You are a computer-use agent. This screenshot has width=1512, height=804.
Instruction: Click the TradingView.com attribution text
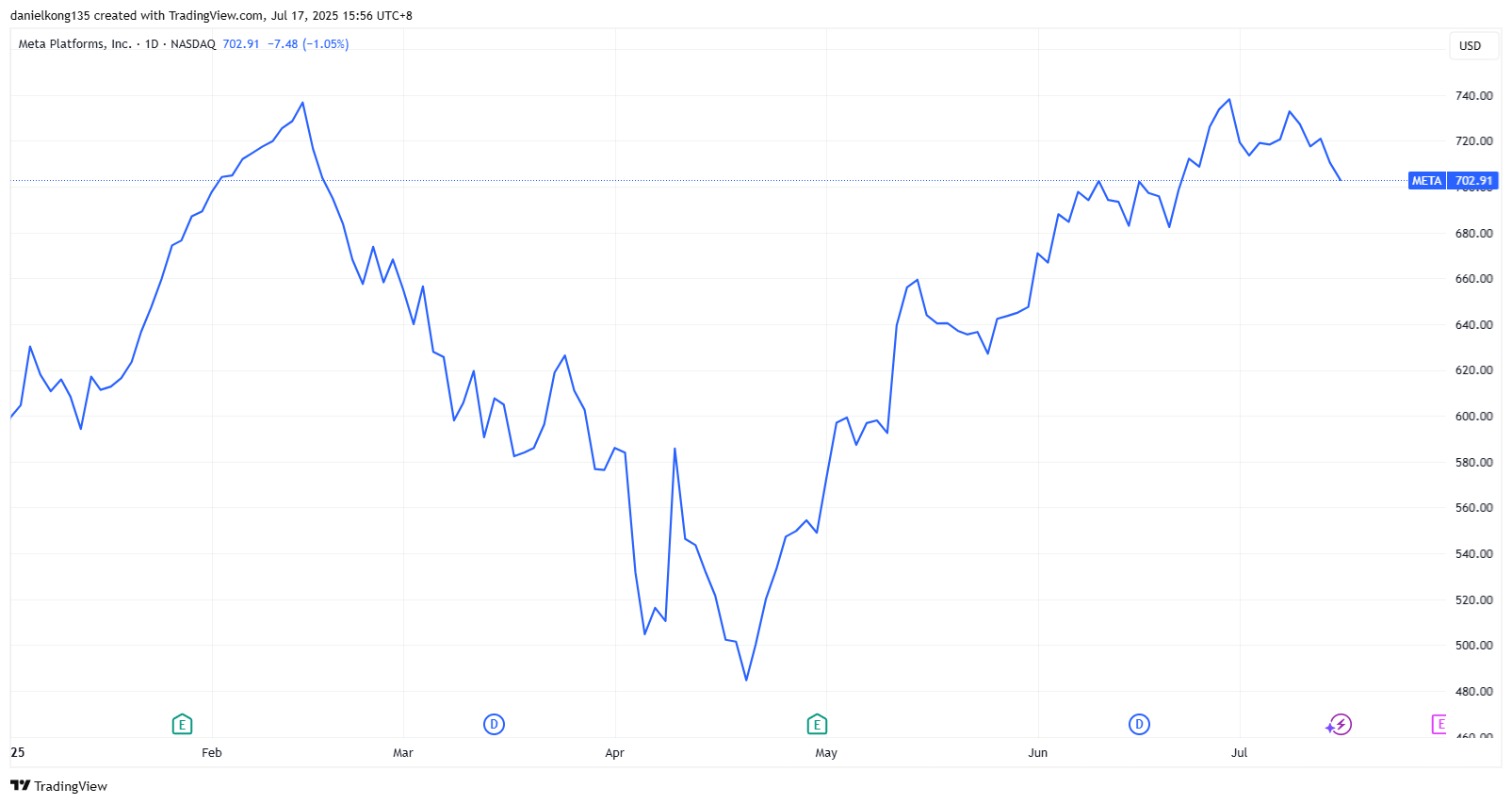tap(216, 15)
